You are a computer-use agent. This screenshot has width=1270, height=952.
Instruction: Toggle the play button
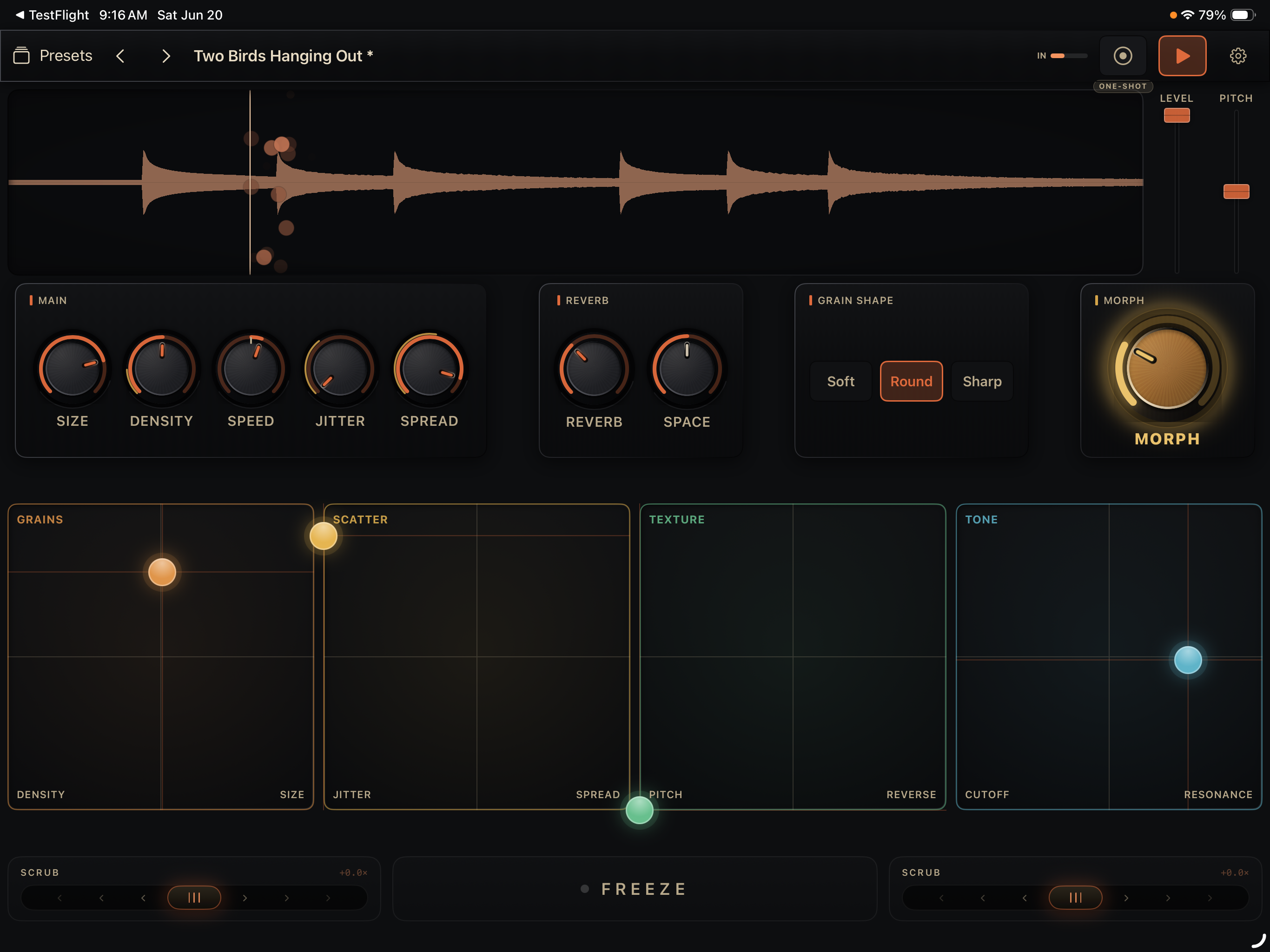[1182, 56]
